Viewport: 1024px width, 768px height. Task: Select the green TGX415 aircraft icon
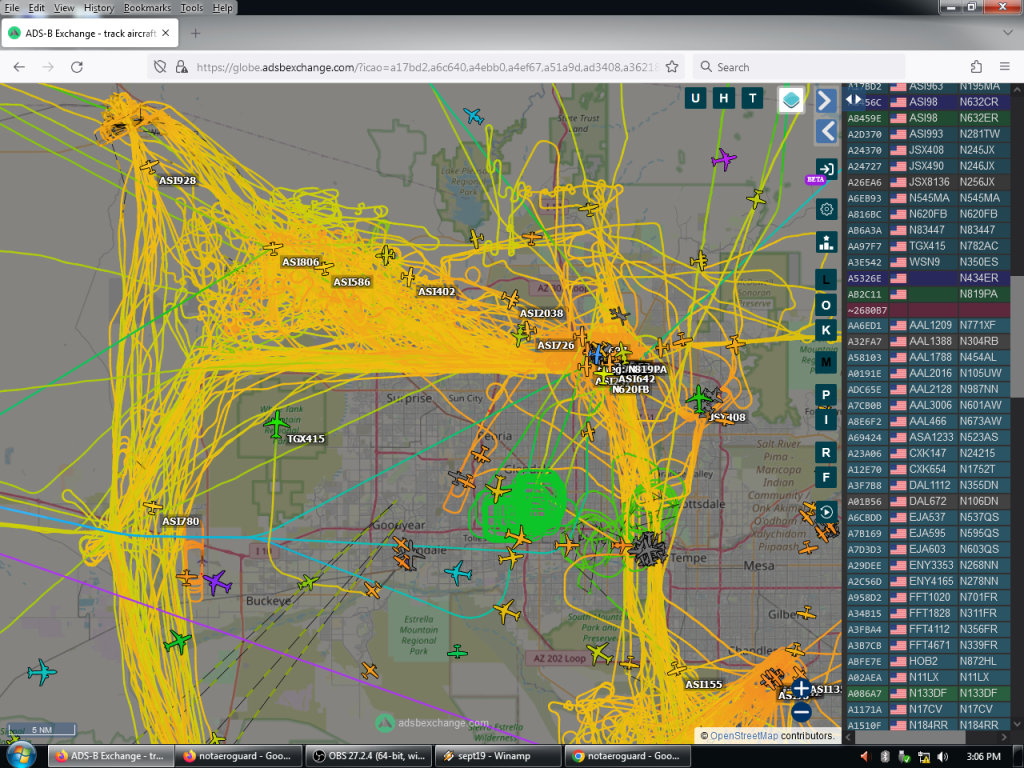[277, 424]
